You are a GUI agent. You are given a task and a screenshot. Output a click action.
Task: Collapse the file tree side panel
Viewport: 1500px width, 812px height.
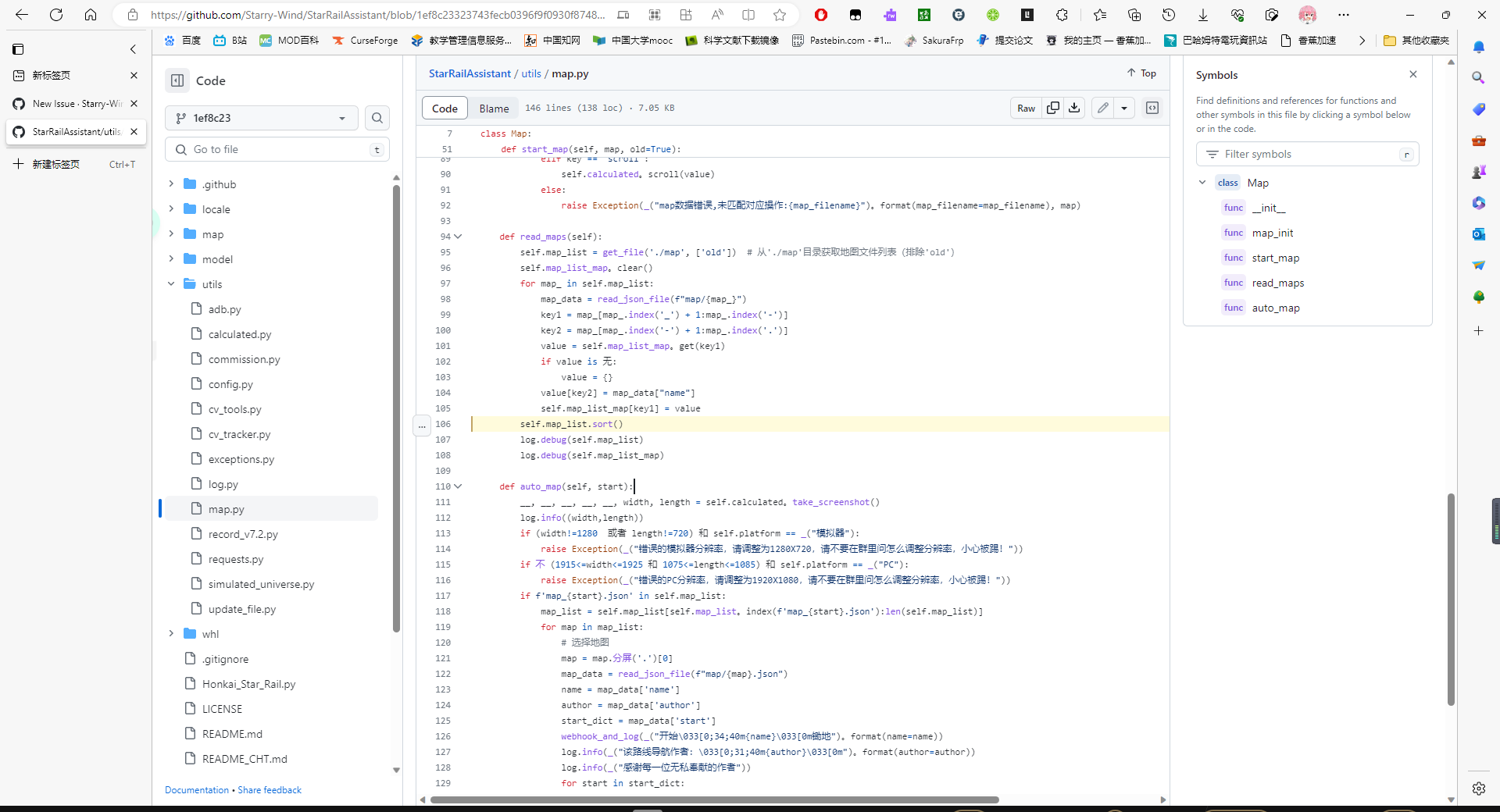178,80
